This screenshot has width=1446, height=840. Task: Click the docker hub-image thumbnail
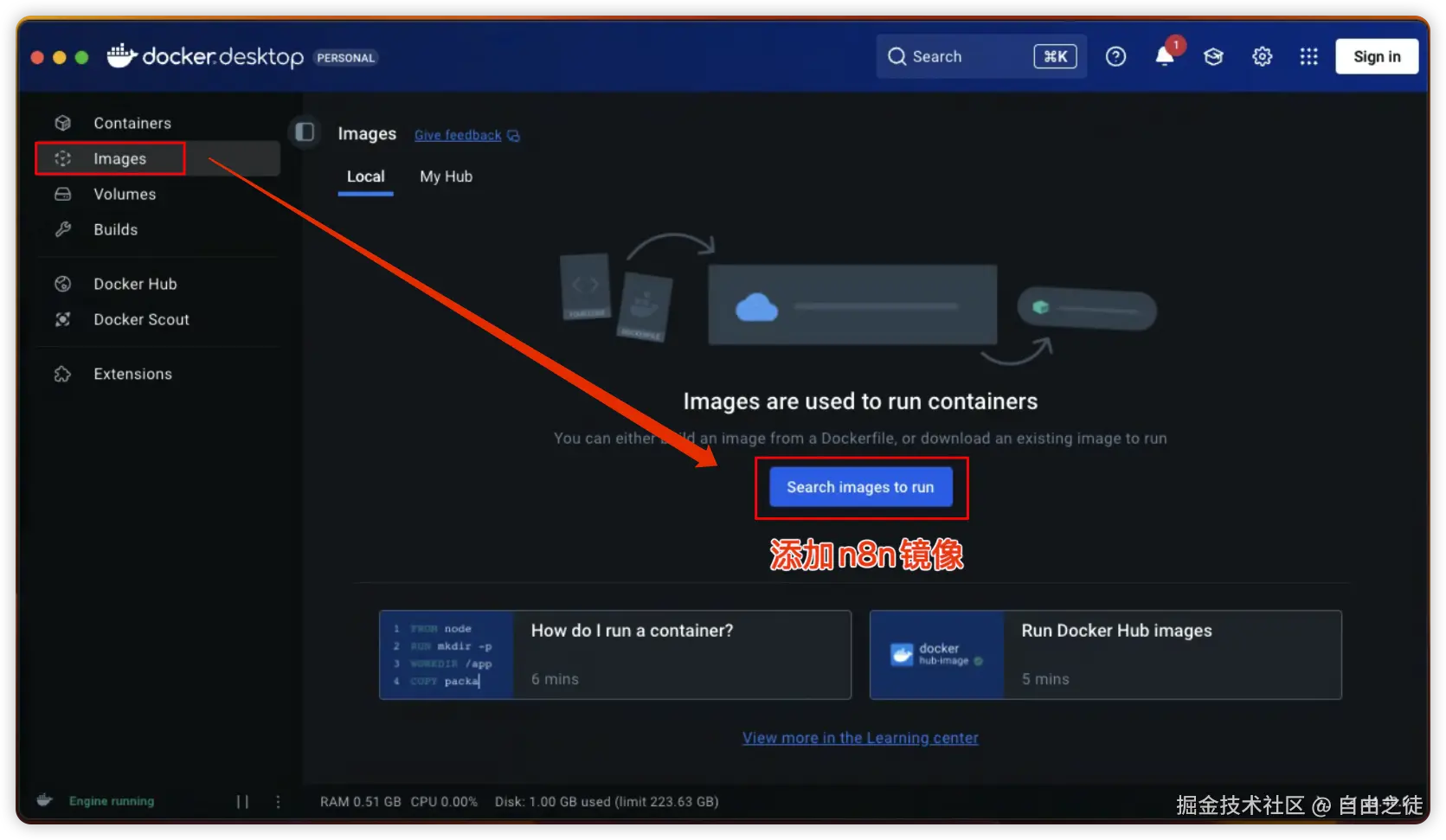pyautogui.click(x=937, y=655)
